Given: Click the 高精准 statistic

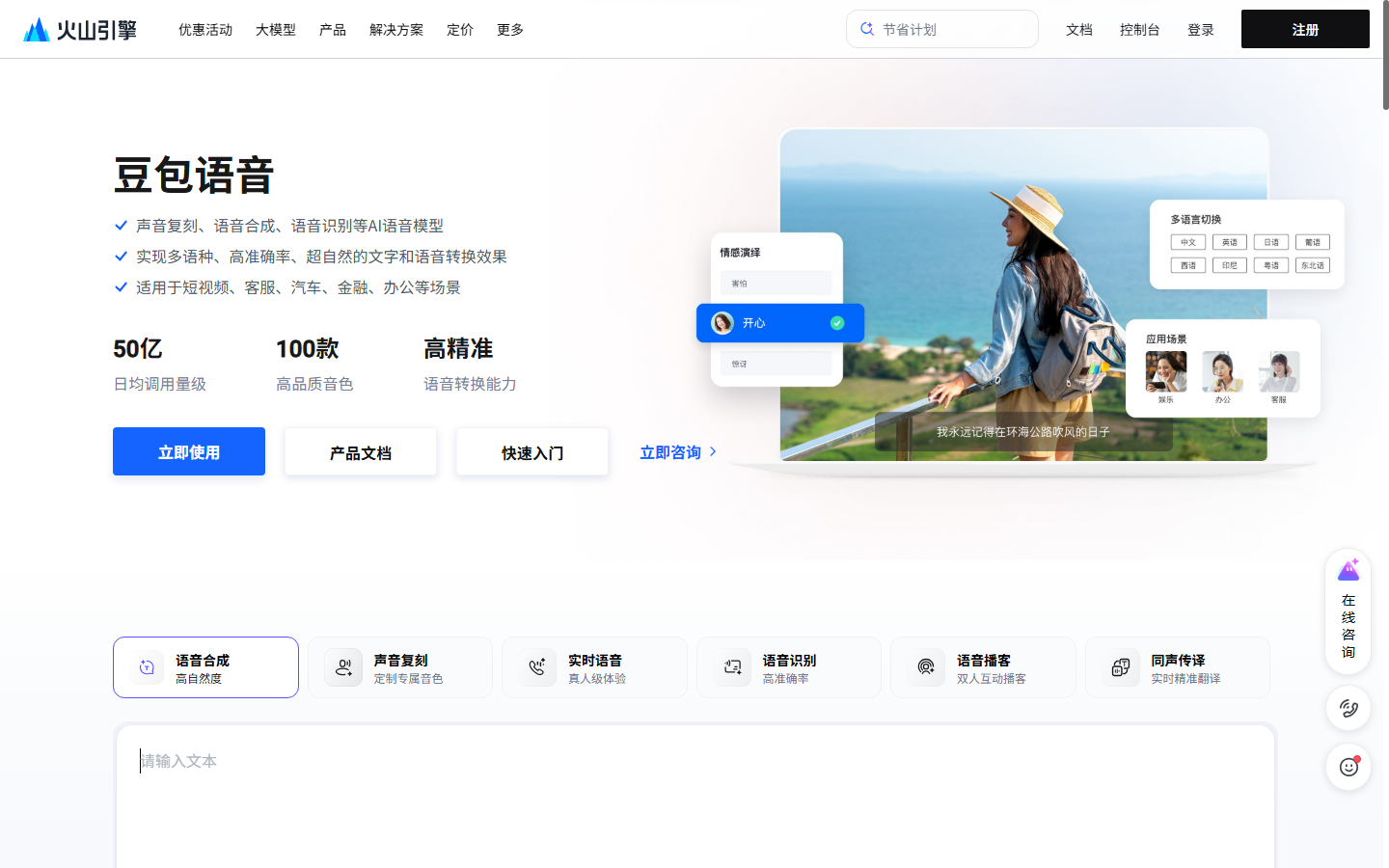Looking at the screenshot, I should click(x=458, y=348).
